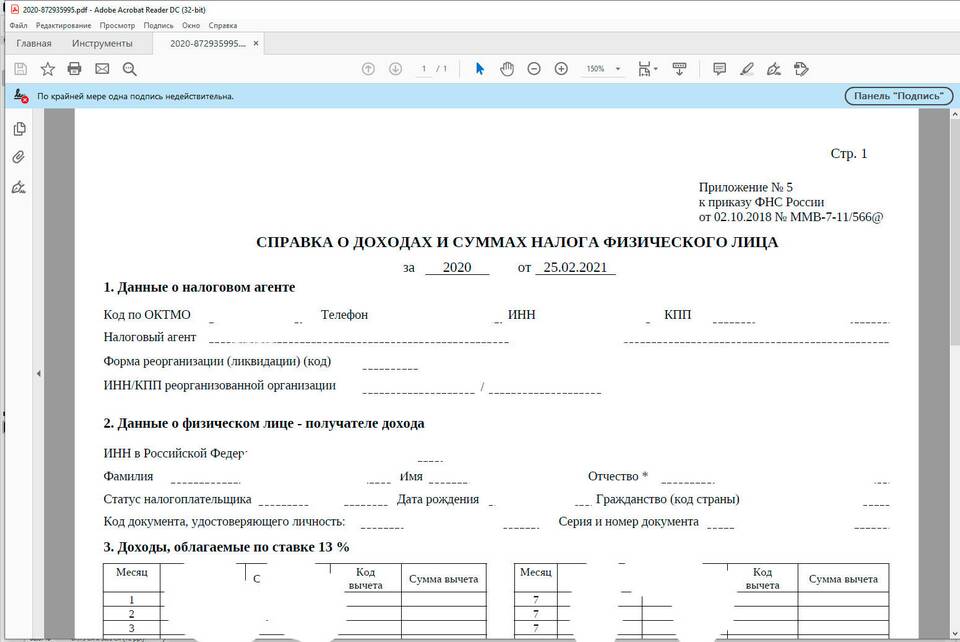Viewport: 960px width, 642px height.
Task: Zoom in with the plus icon
Action: 561,69
